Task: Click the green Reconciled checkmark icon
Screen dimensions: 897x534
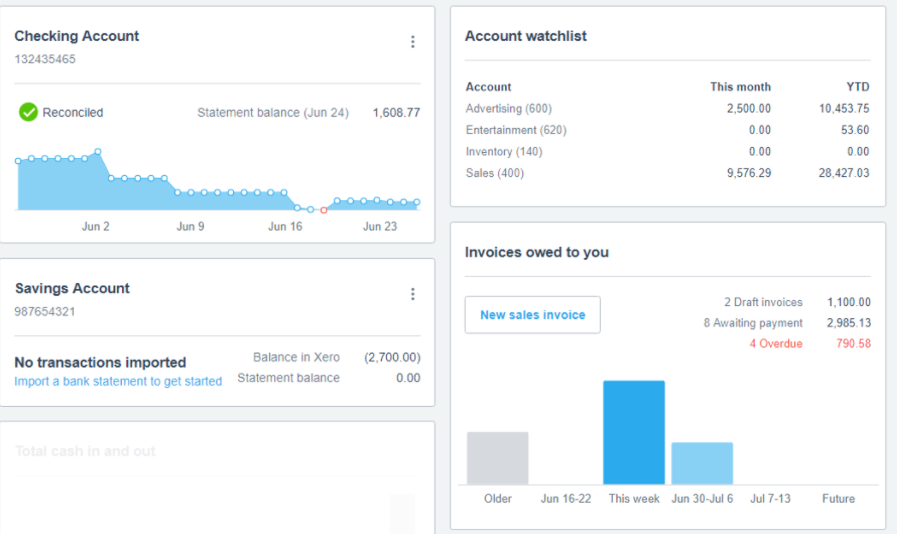Action: (28, 112)
